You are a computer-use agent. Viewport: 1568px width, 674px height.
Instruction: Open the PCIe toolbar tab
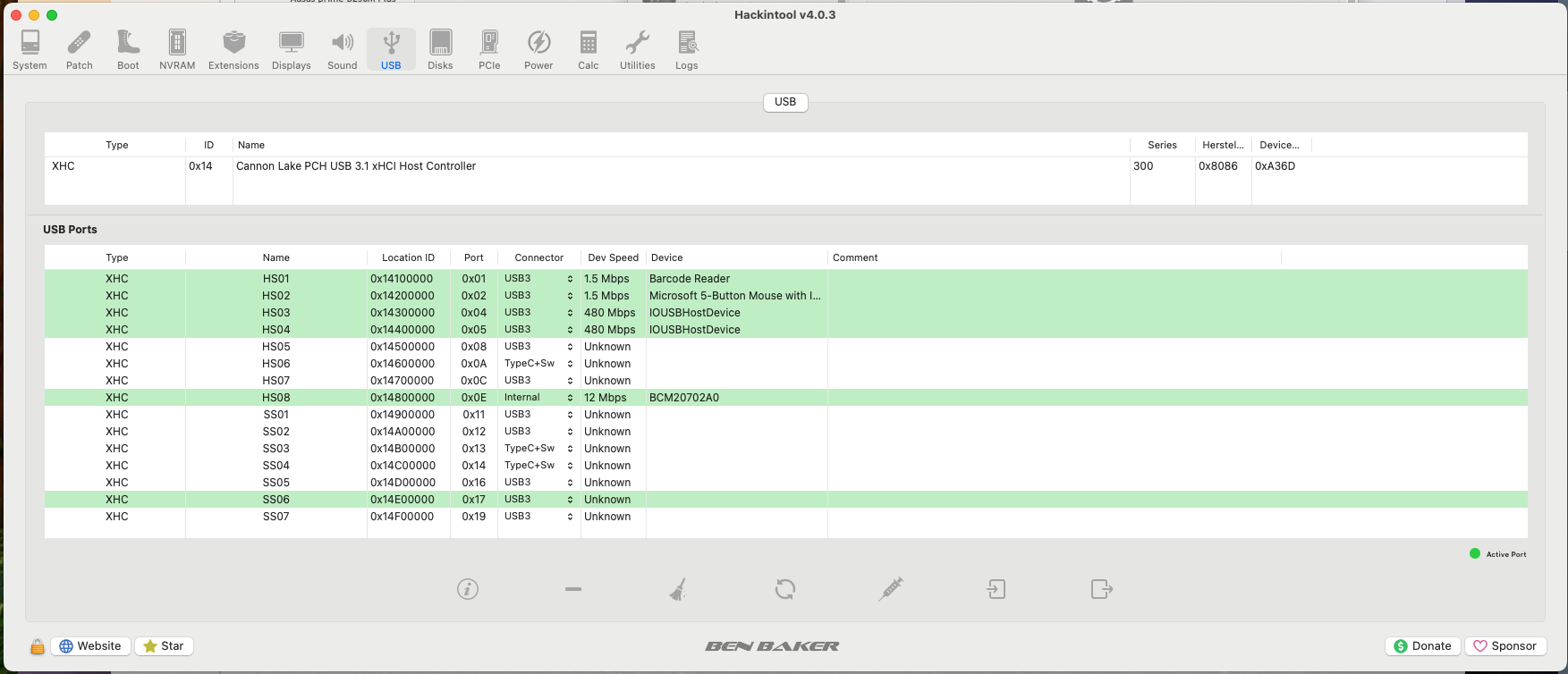click(x=489, y=49)
